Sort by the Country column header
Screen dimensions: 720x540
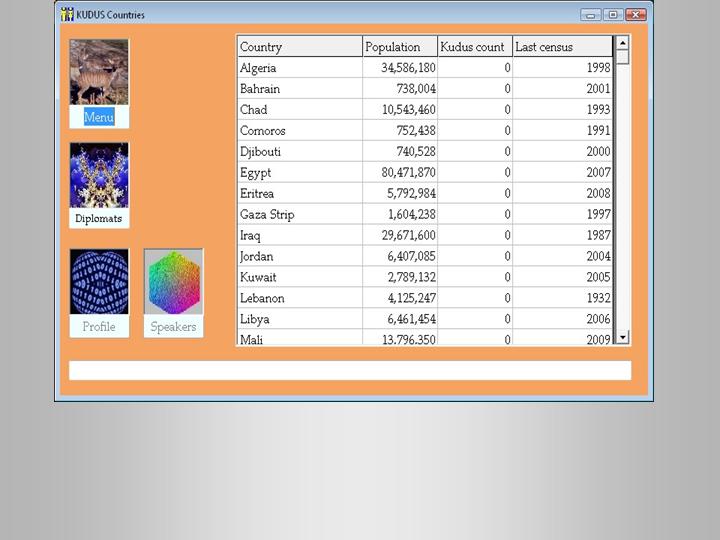pyautogui.click(x=299, y=47)
